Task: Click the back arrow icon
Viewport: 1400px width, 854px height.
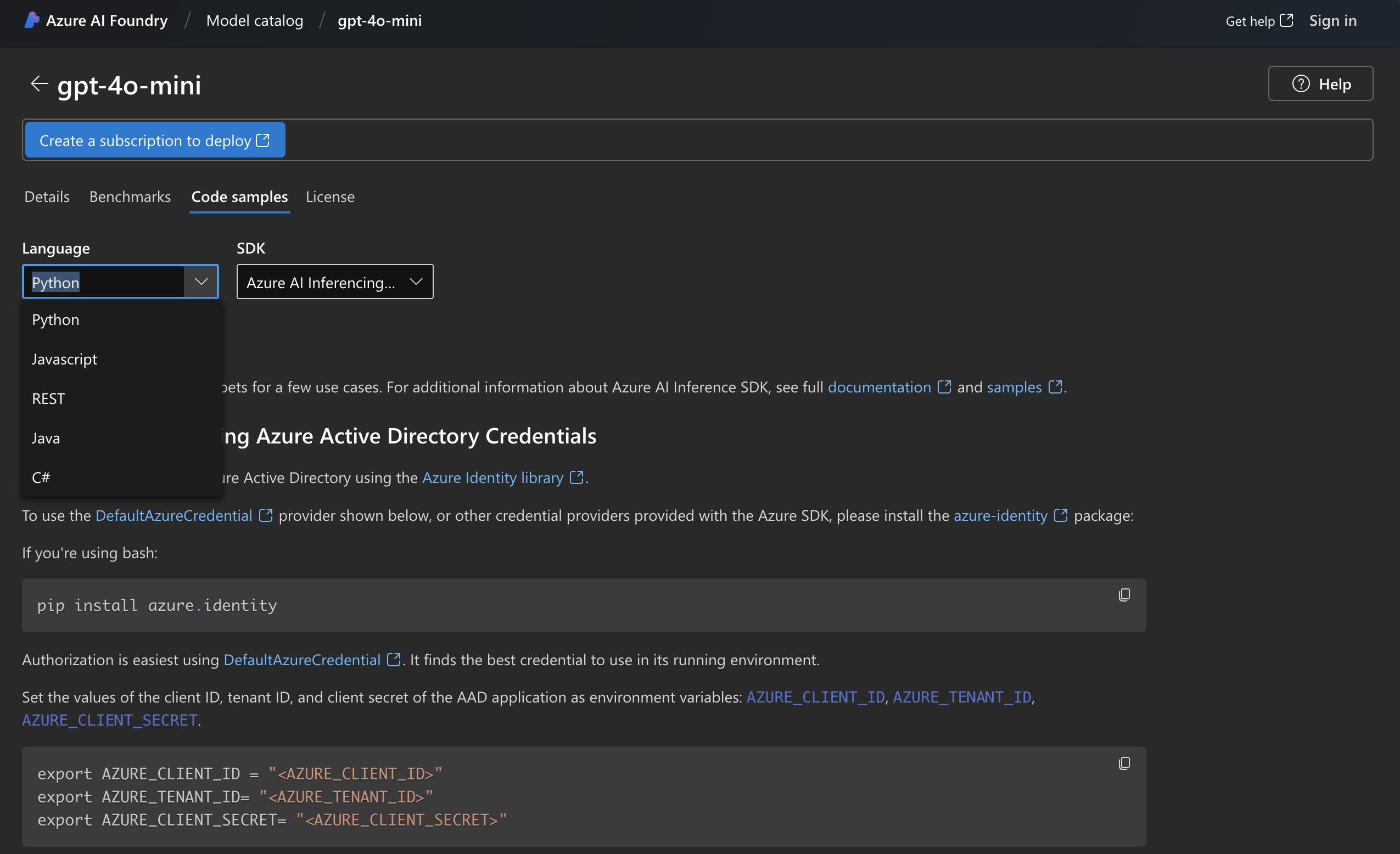Action: click(x=38, y=84)
